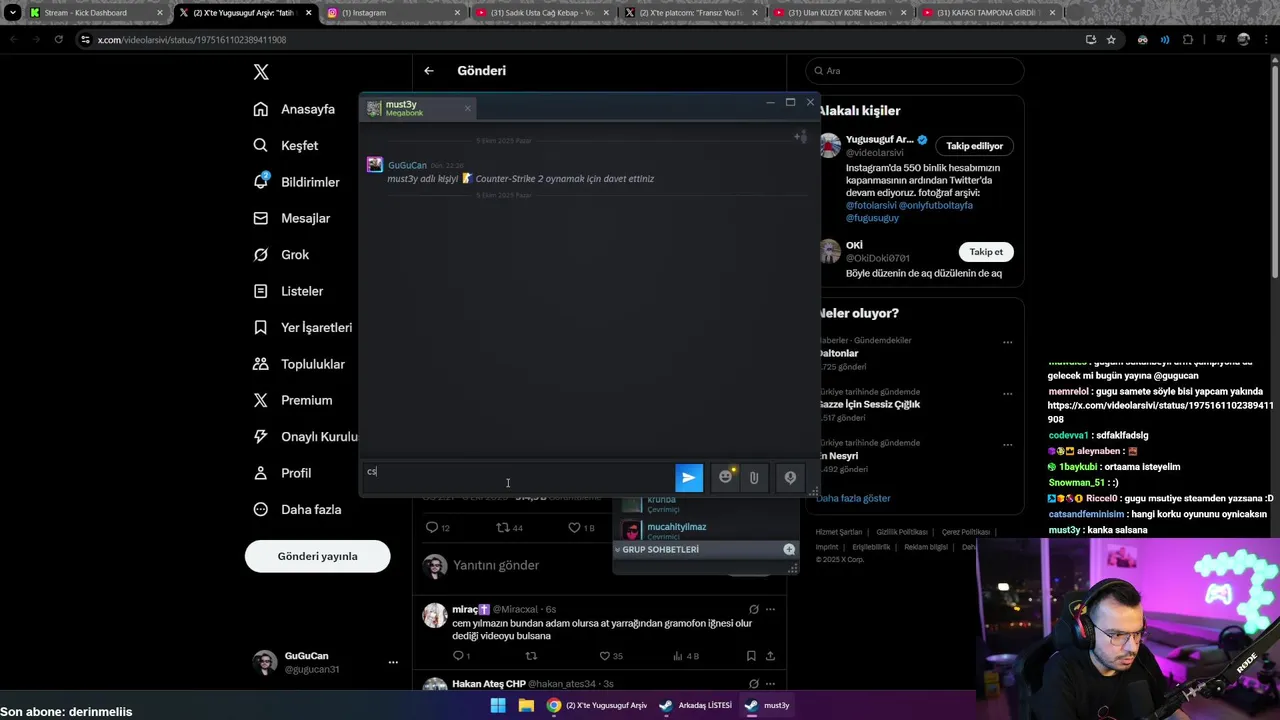
Task: Open emoji picker in Steam chat
Action: point(726,478)
